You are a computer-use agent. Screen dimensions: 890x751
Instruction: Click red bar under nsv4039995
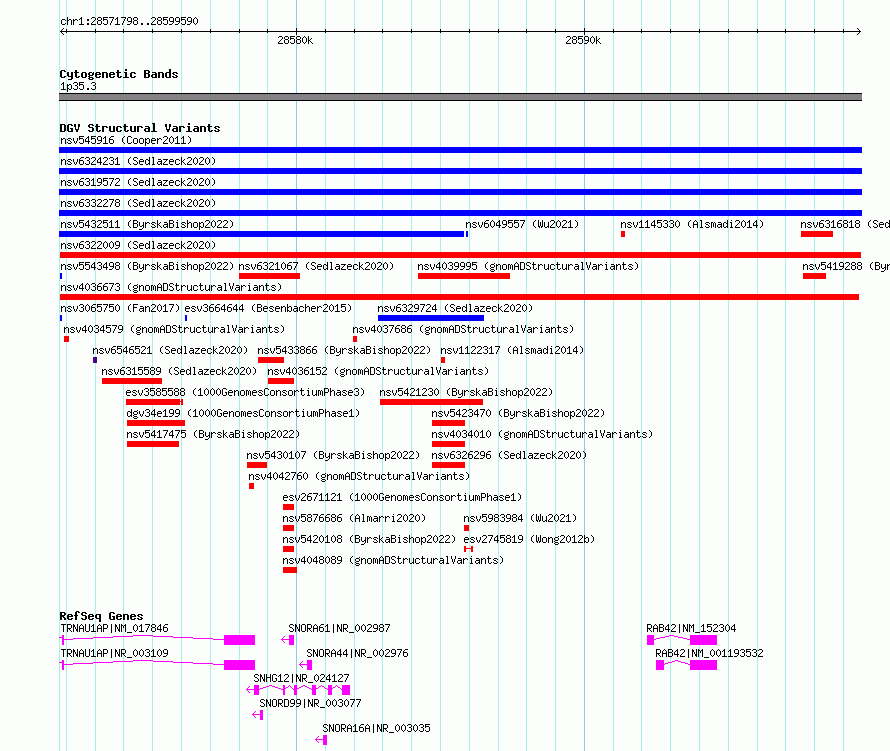coord(464,276)
